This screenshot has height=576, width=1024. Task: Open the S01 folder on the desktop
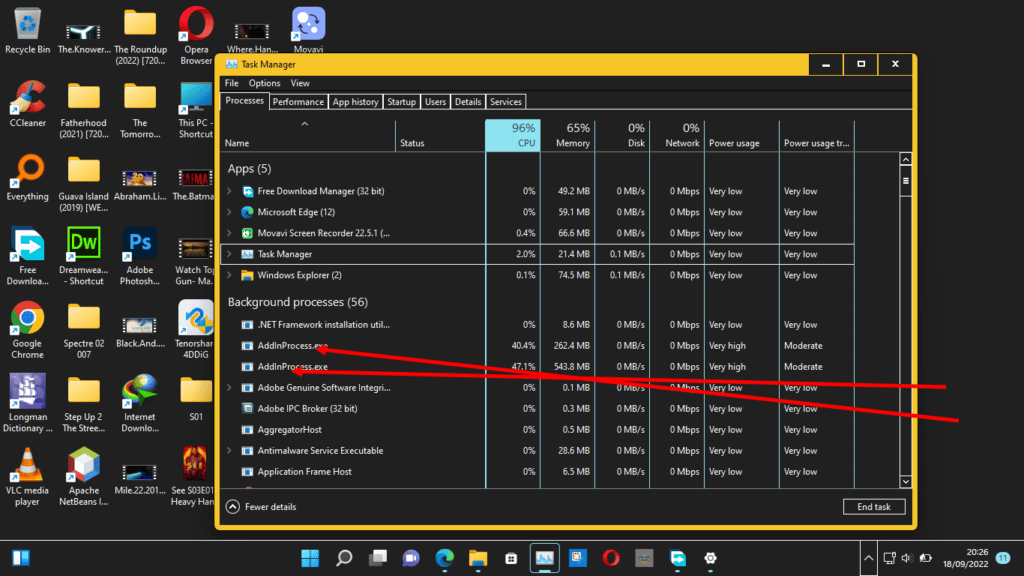pos(196,398)
